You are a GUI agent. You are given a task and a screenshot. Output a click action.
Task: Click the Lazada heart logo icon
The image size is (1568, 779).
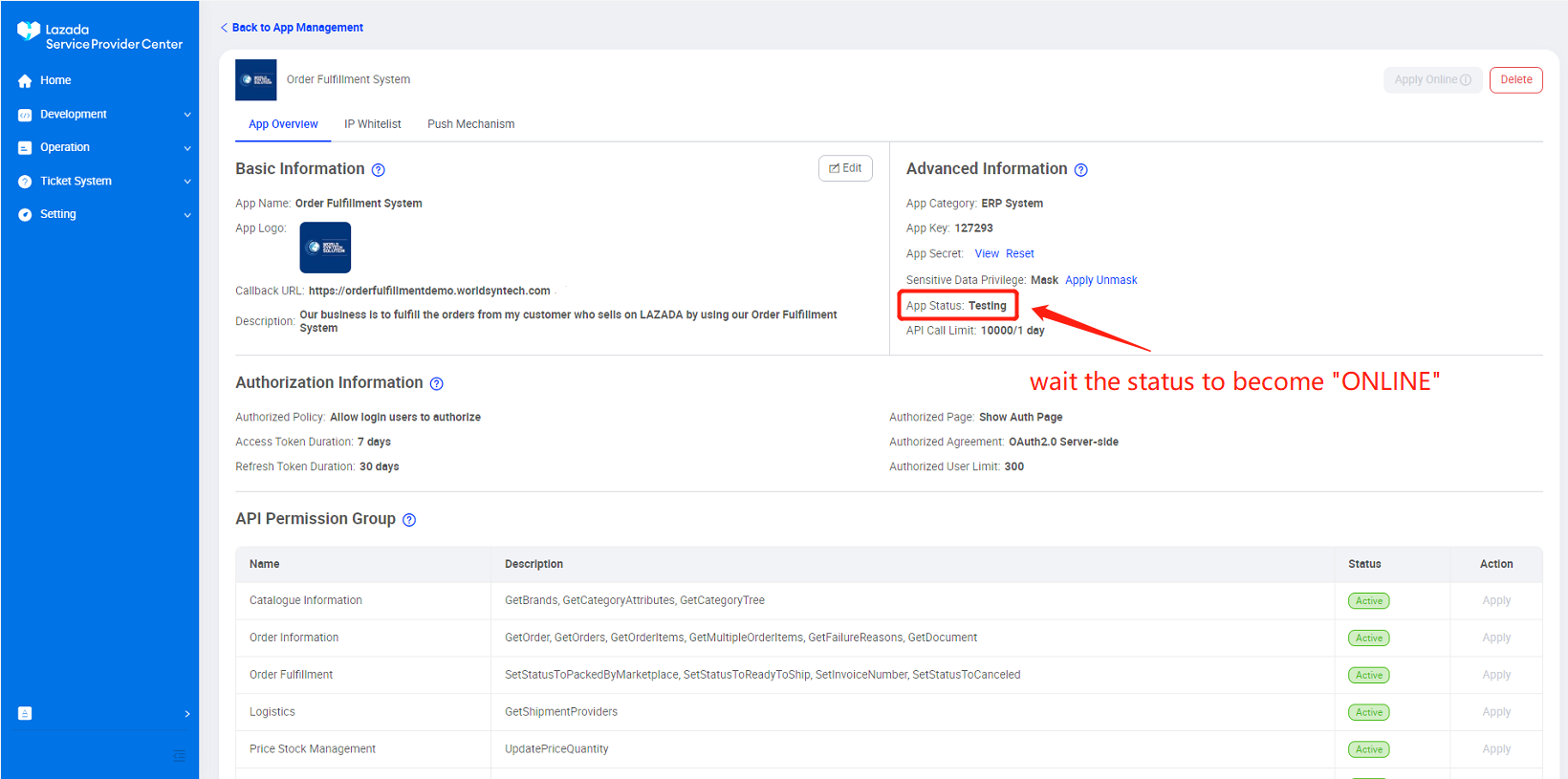[29, 32]
